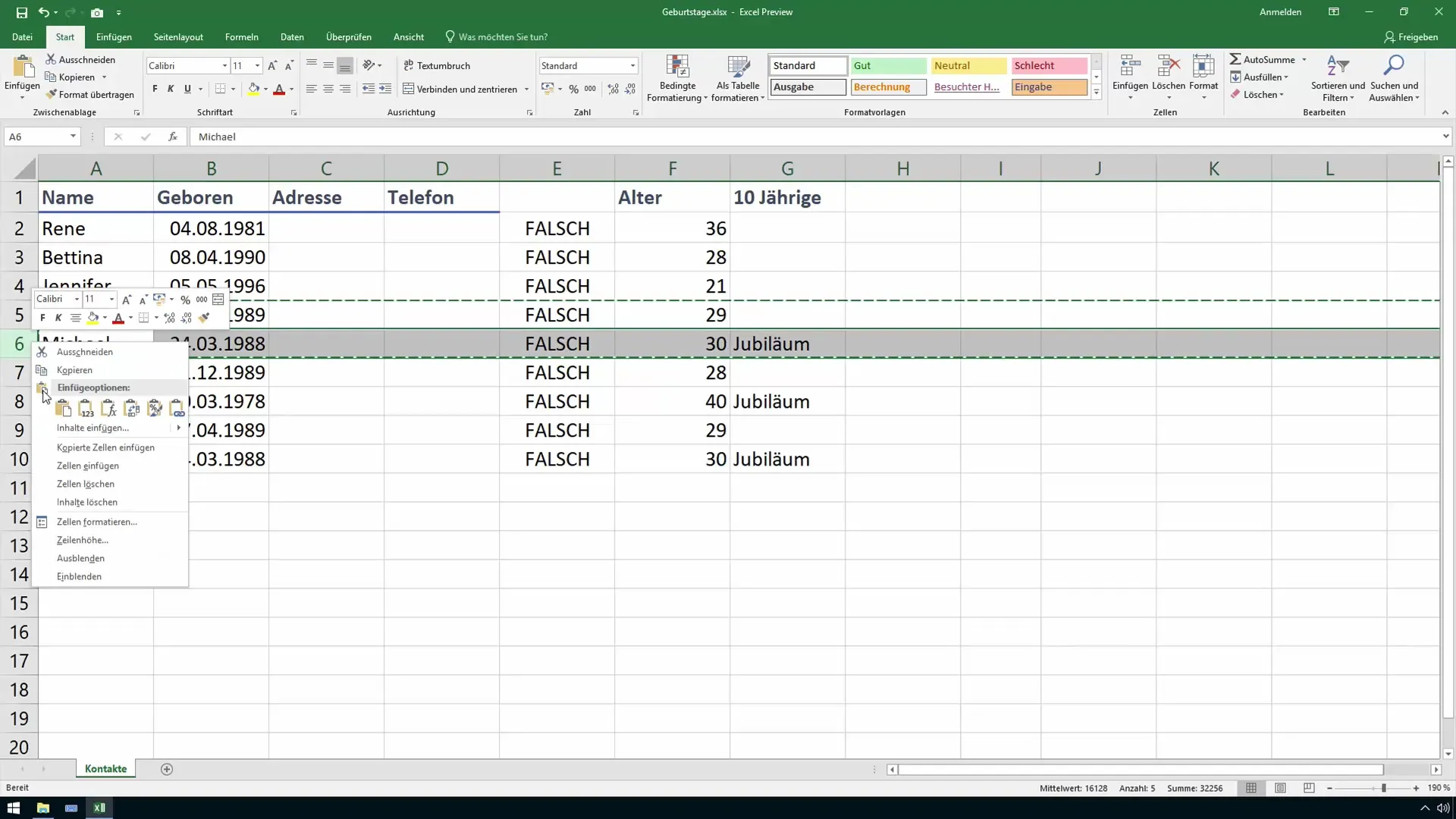The image size is (1456, 819).
Task: Toggle bold in the ribbon
Action: coord(155,89)
